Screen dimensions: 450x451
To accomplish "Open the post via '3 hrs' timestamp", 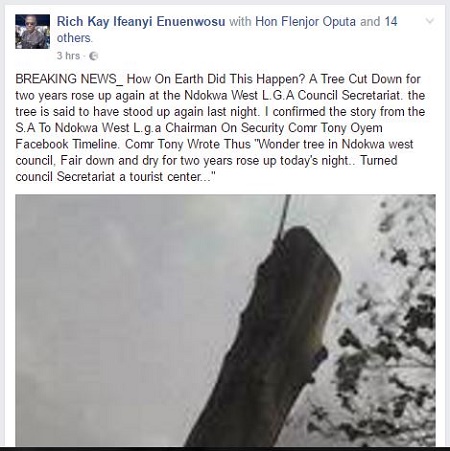I will (x=68, y=56).
